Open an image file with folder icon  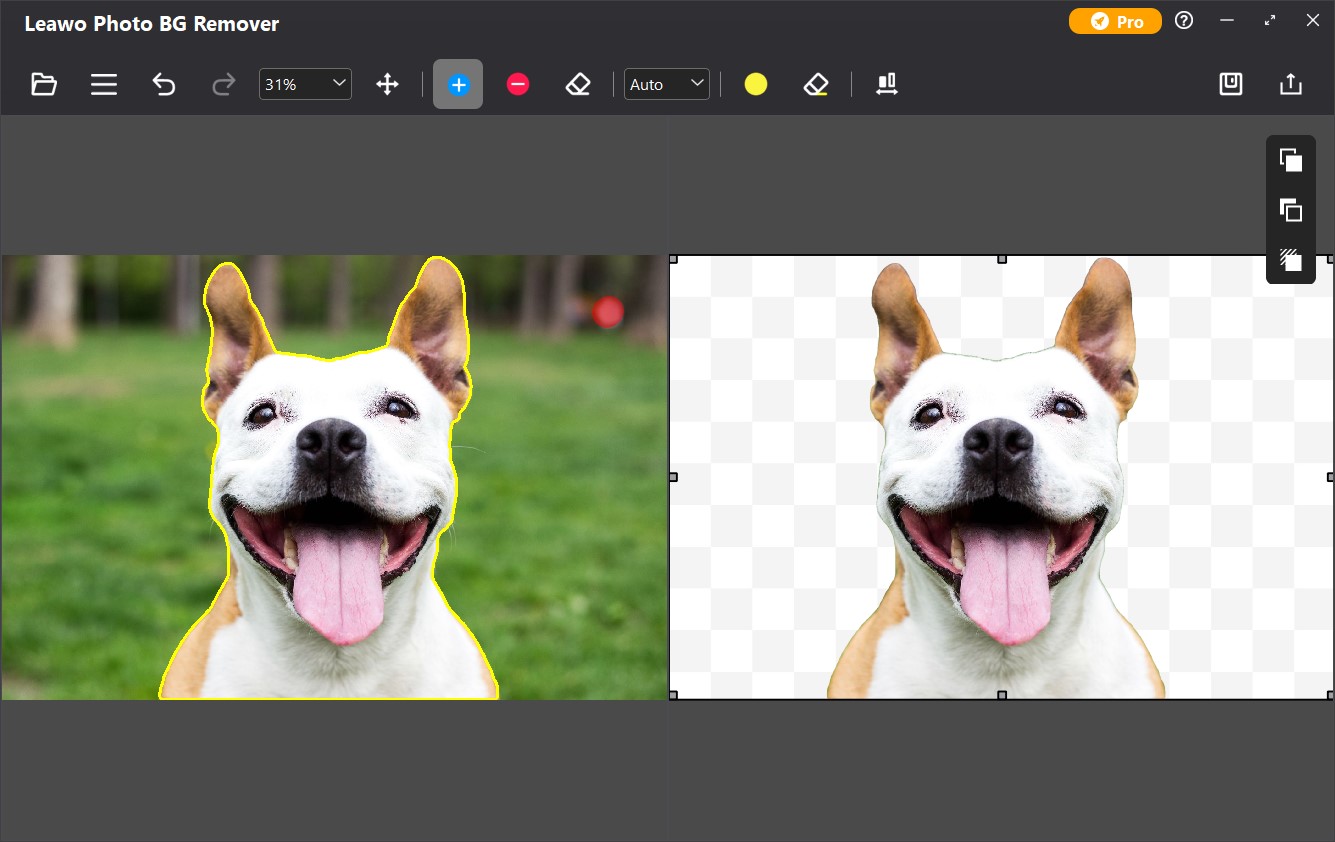(x=43, y=85)
